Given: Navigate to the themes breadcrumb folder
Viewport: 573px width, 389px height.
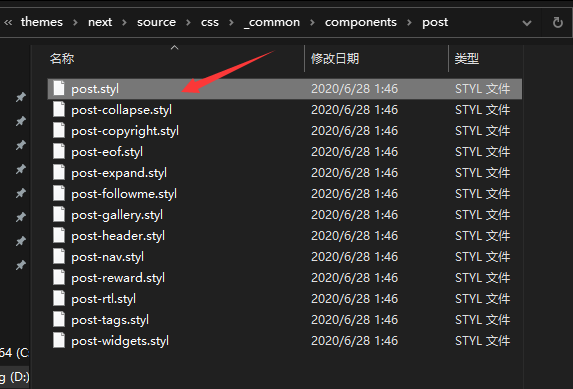Looking at the screenshot, I should (x=42, y=22).
